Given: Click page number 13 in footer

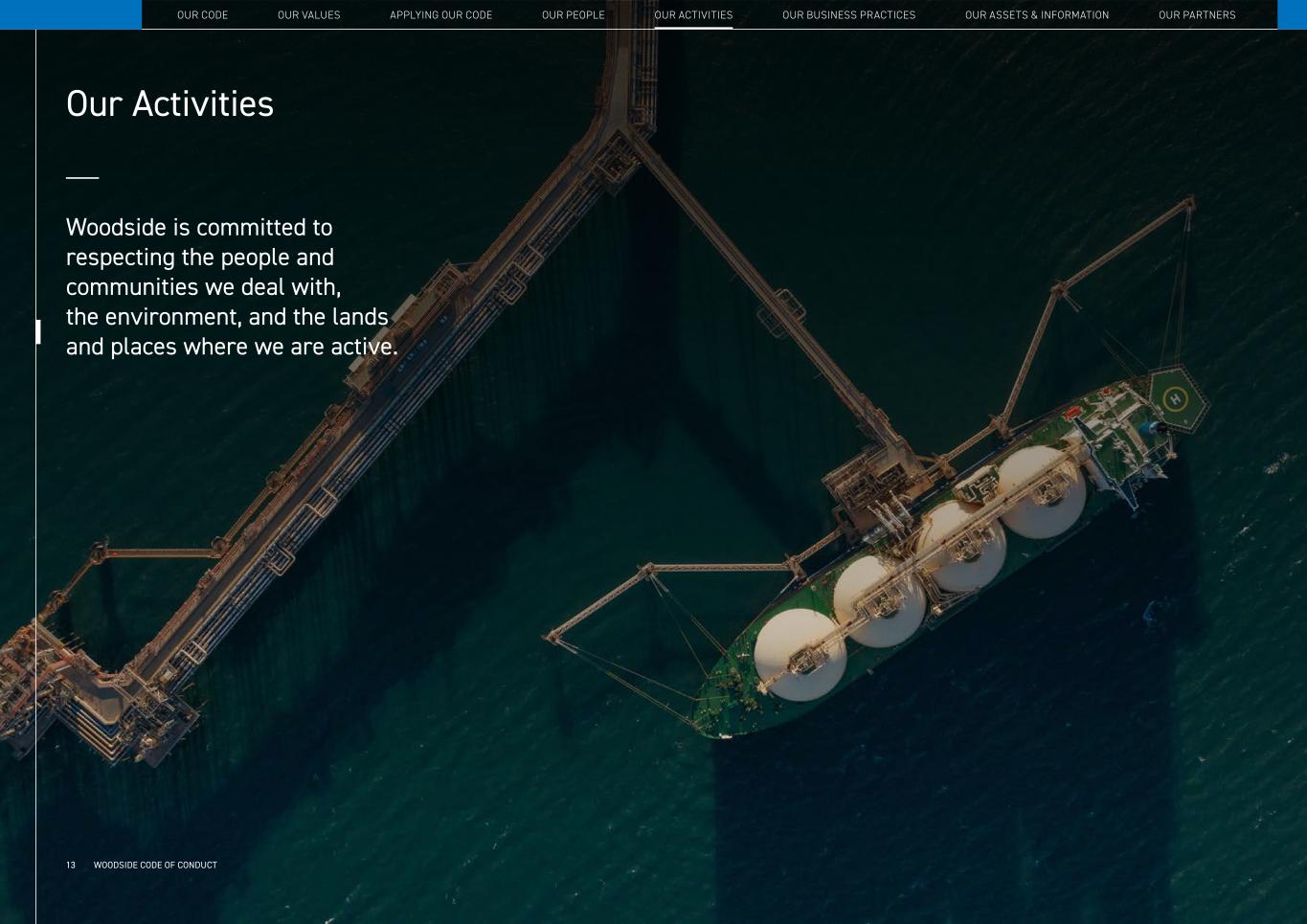Looking at the screenshot, I should (71, 865).
